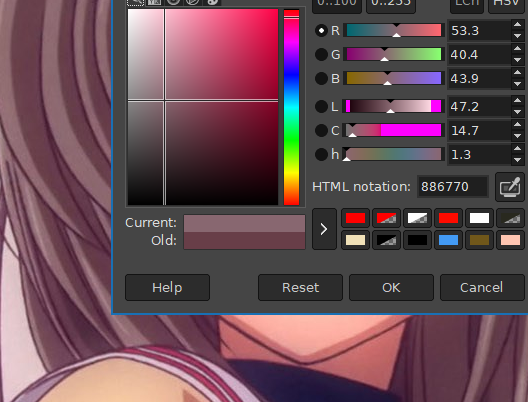Confirm the color with OK
The width and height of the screenshot is (528, 402).
(391, 288)
